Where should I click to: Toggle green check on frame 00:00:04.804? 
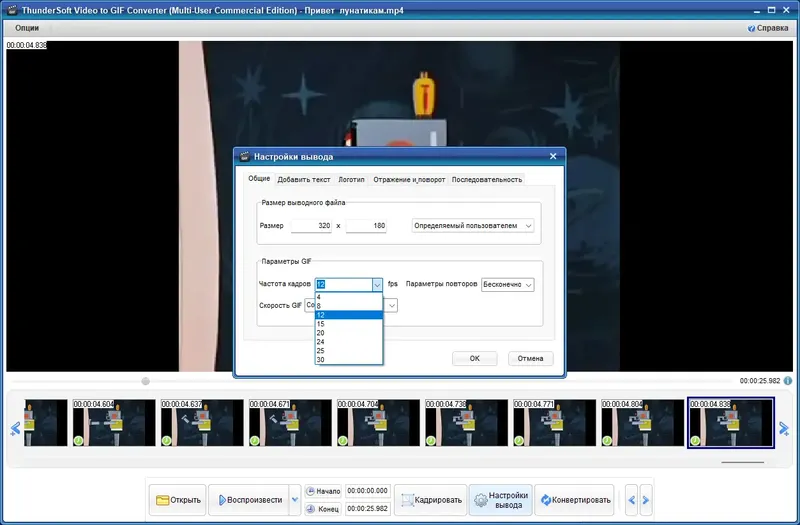pyautogui.click(x=607, y=440)
